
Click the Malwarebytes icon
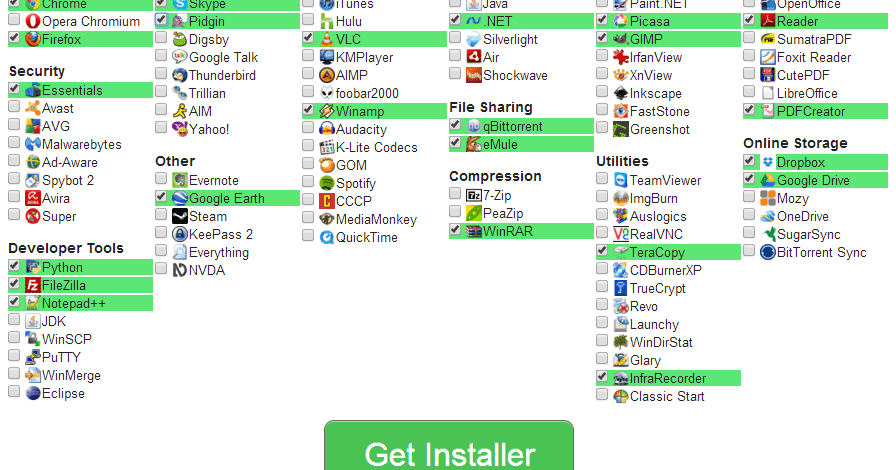(33, 144)
